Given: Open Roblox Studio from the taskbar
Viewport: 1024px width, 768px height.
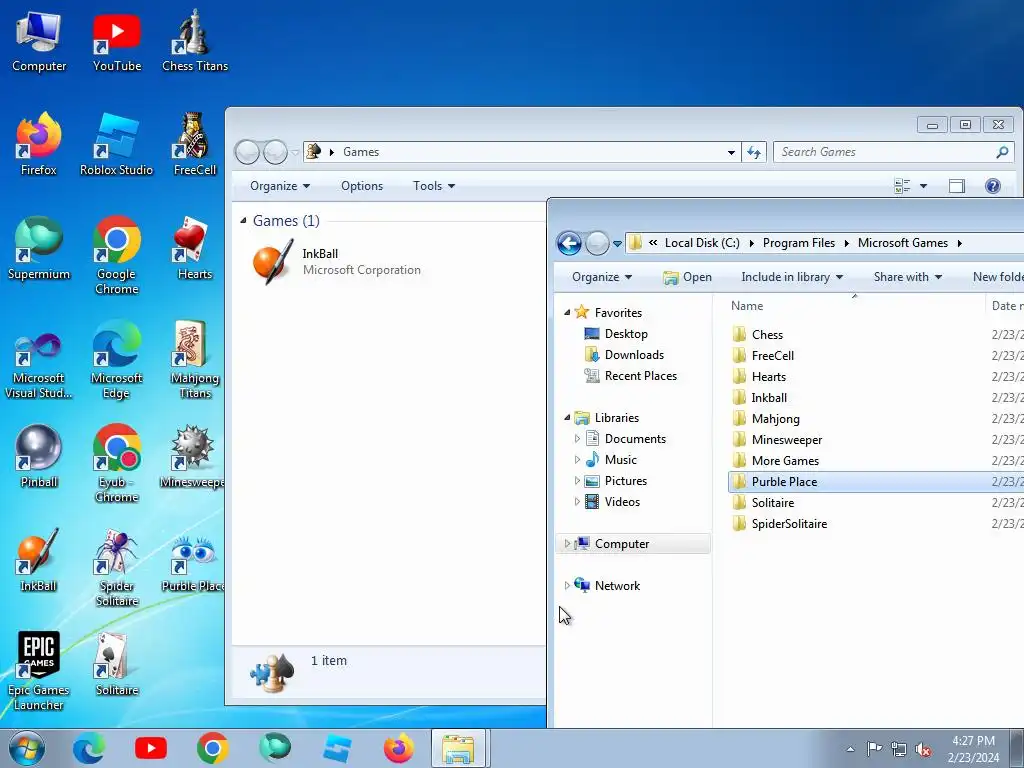Looking at the screenshot, I should pos(336,748).
